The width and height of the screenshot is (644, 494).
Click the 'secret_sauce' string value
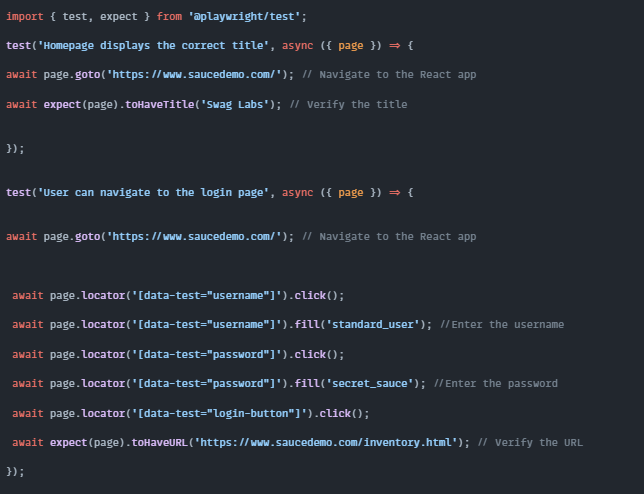point(378,383)
